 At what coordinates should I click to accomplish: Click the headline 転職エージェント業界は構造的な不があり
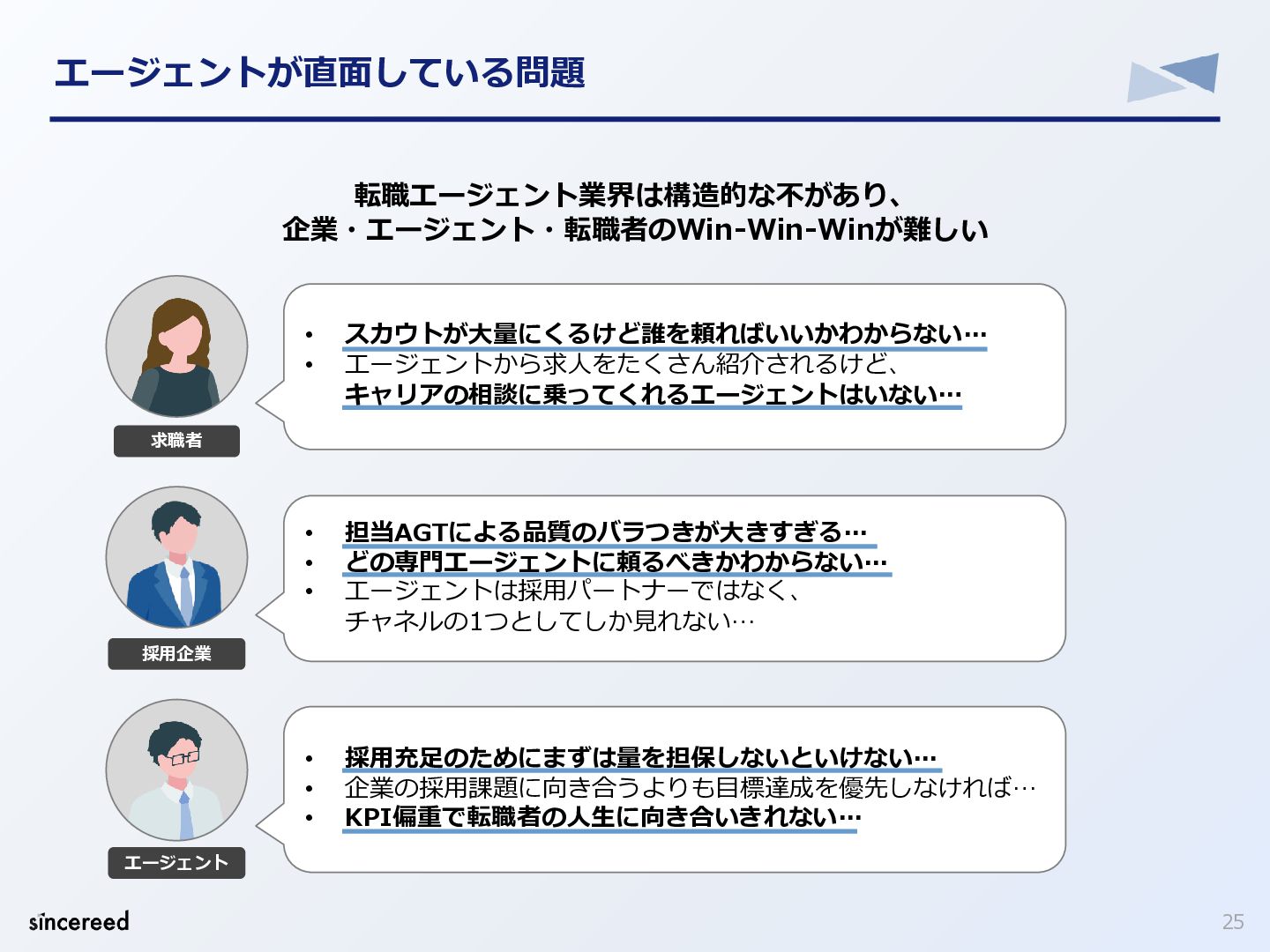point(629,194)
